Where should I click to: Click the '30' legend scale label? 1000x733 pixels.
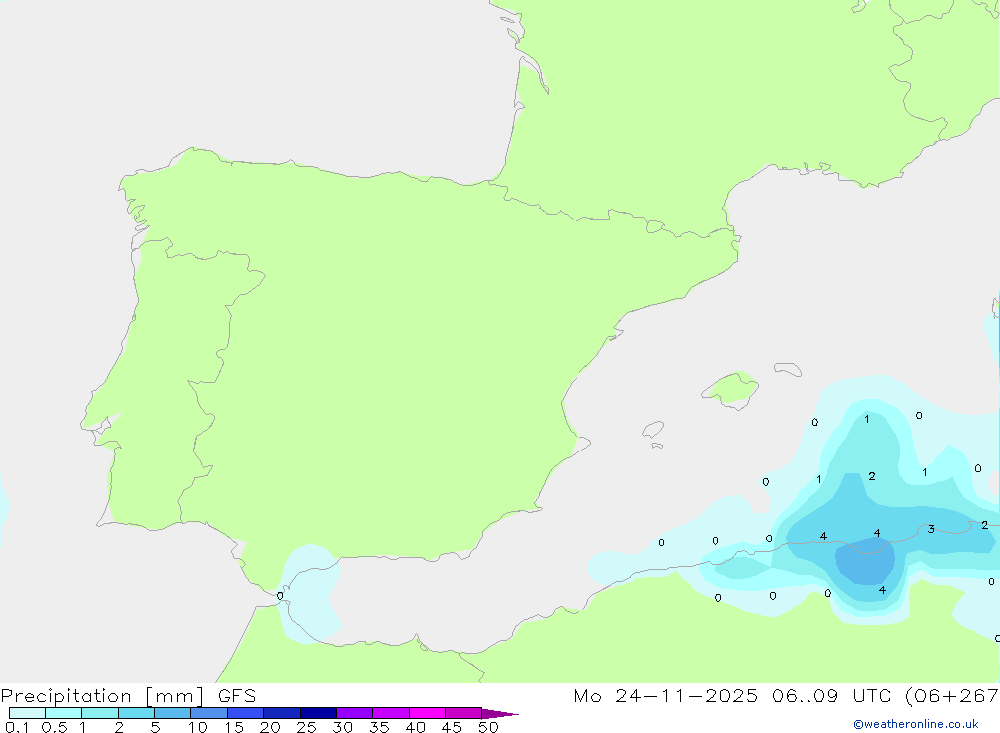click(342, 727)
